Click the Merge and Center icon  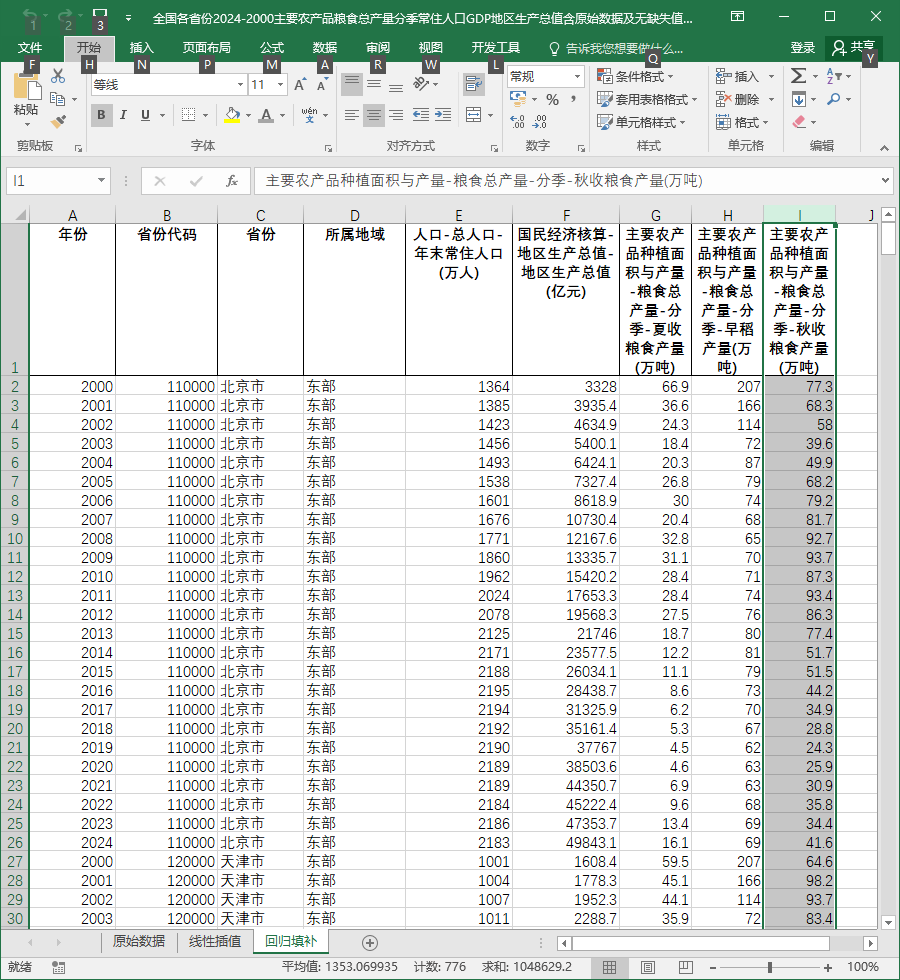(474, 115)
